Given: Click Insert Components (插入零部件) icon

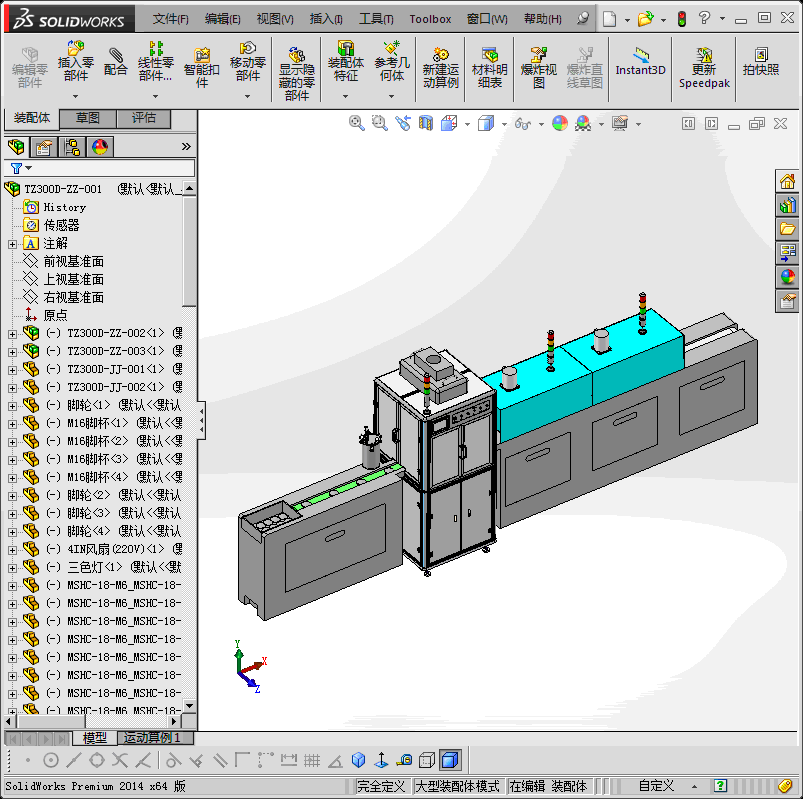Looking at the screenshot, I should pos(76,61).
